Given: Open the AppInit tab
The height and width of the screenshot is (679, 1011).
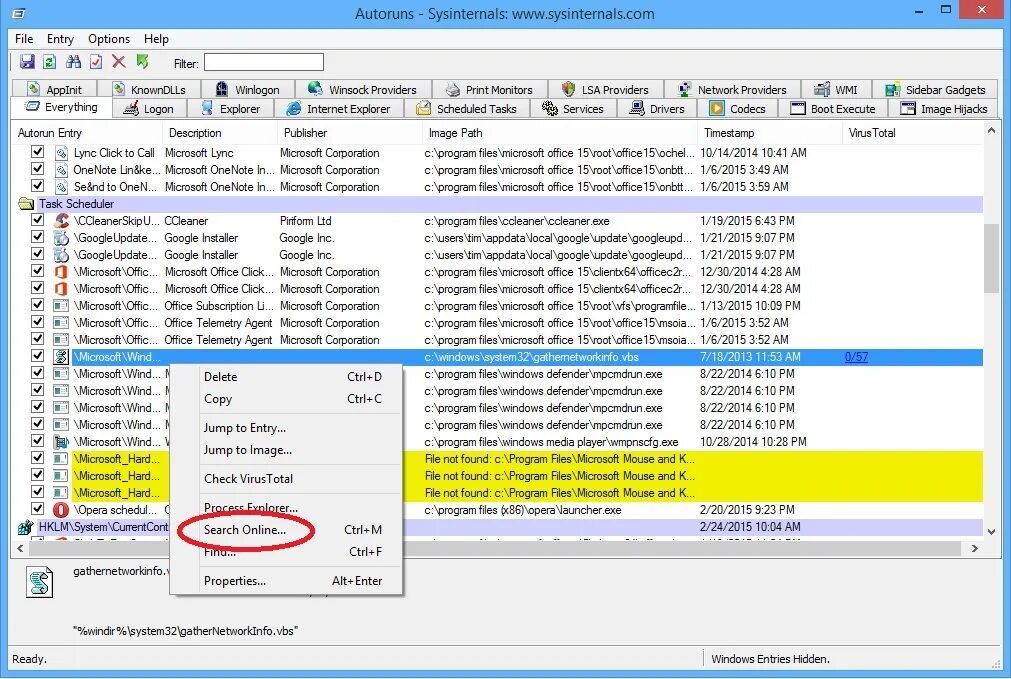Looking at the screenshot, I should 55,90.
